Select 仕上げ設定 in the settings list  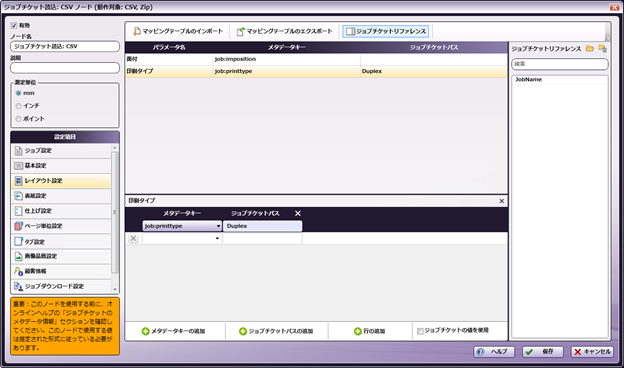[61, 211]
